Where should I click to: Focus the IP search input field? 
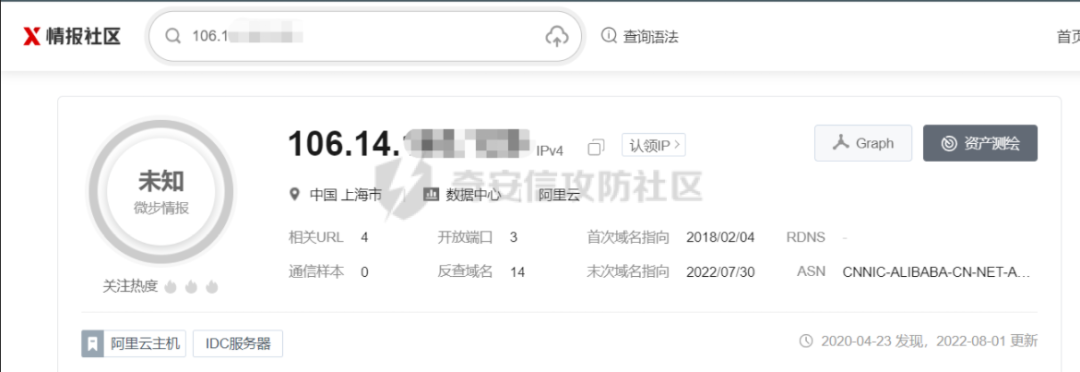click(366, 37)
